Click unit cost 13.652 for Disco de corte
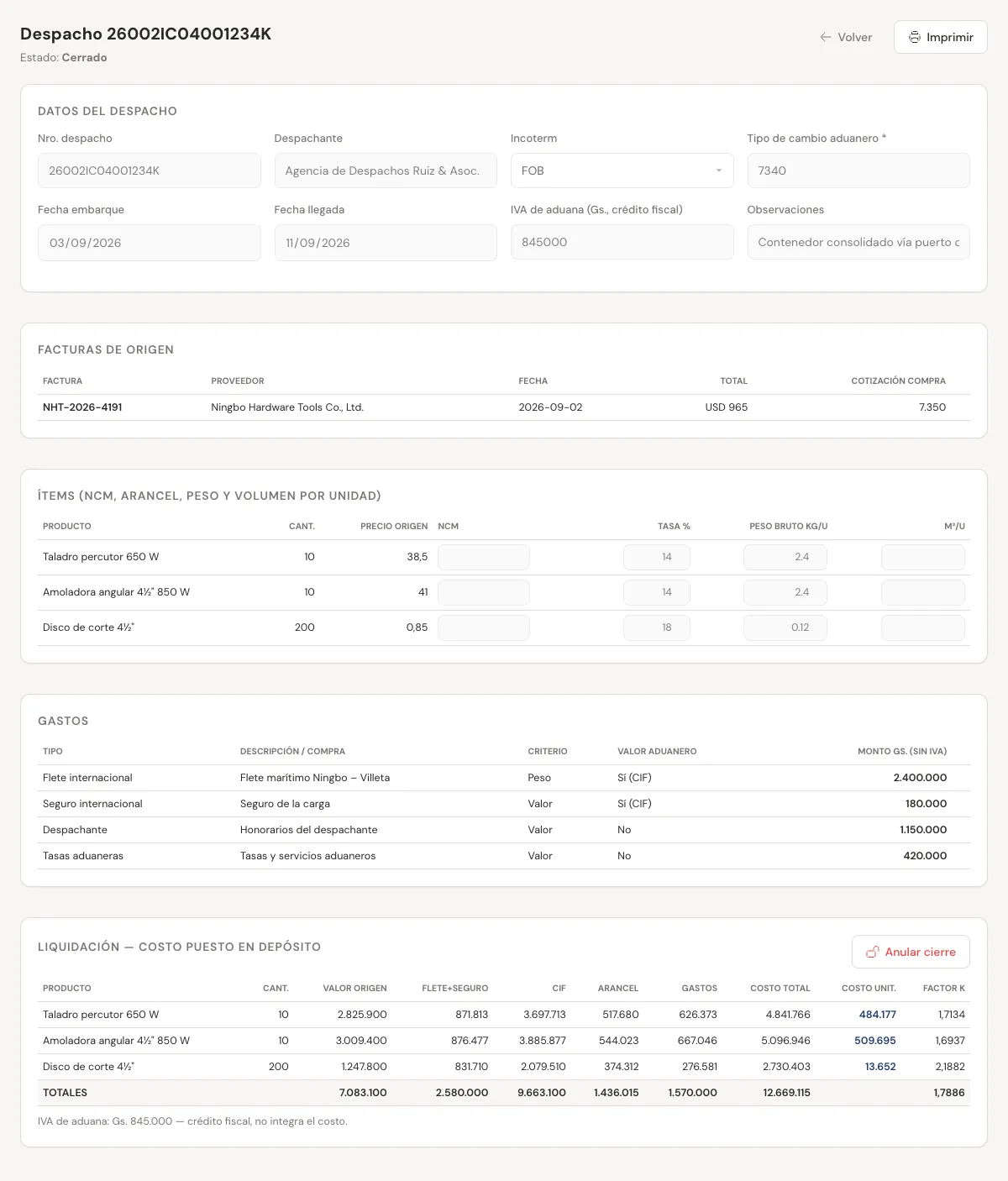The height and width of the screenshot is (1181, 1008). click(x=880, y=1067)
